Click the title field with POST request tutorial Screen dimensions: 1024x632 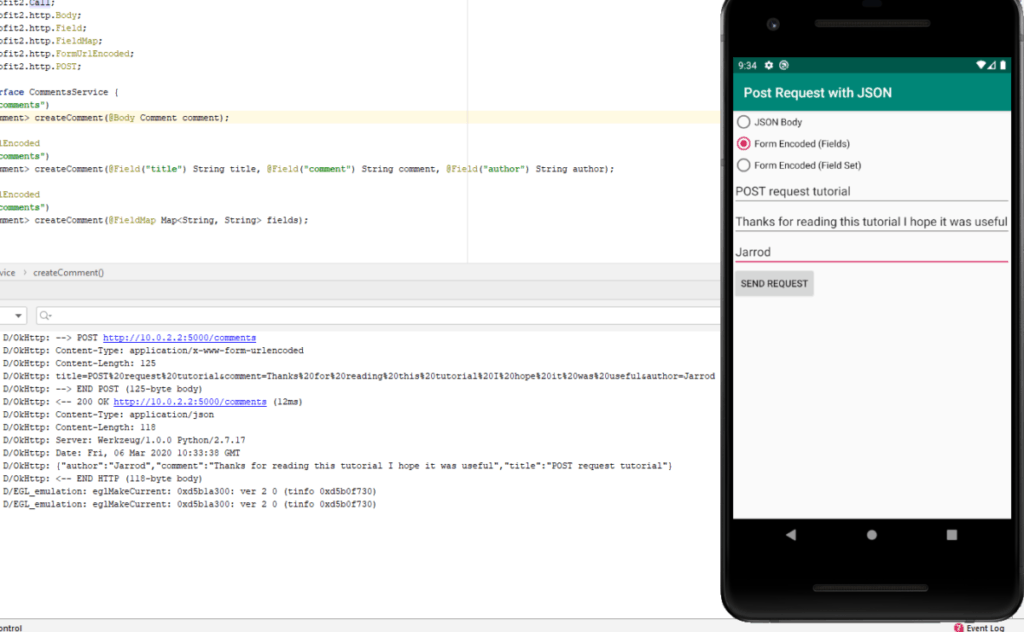click(871, 191)
